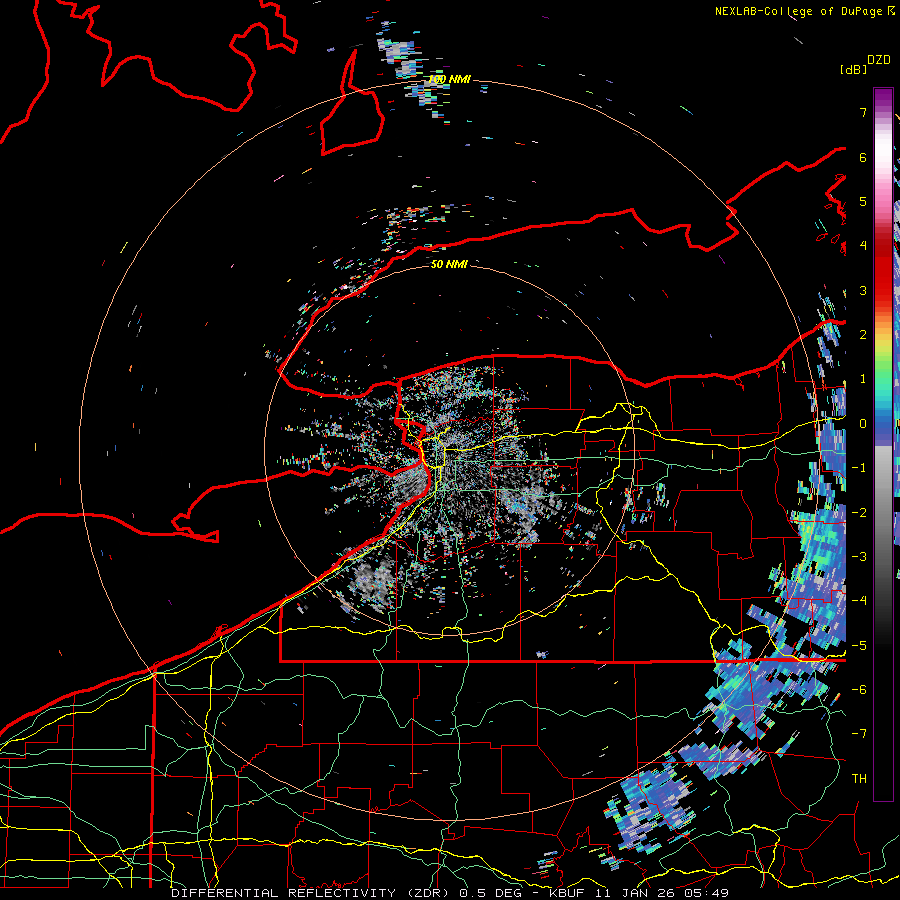Click the DZD label above the color scale

click(x=879, y=60)
